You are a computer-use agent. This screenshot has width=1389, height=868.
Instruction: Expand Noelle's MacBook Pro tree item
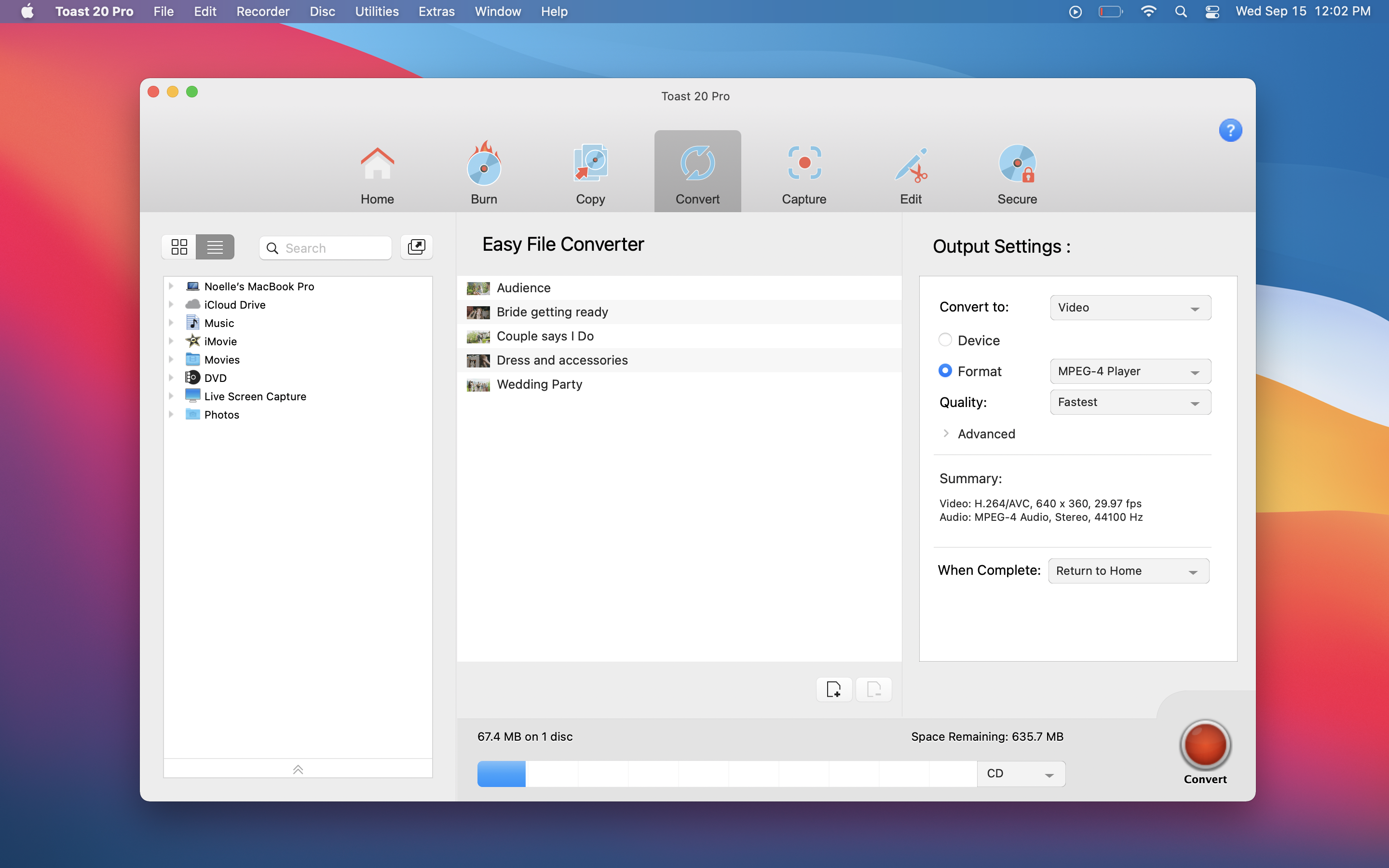click(171, 286)
